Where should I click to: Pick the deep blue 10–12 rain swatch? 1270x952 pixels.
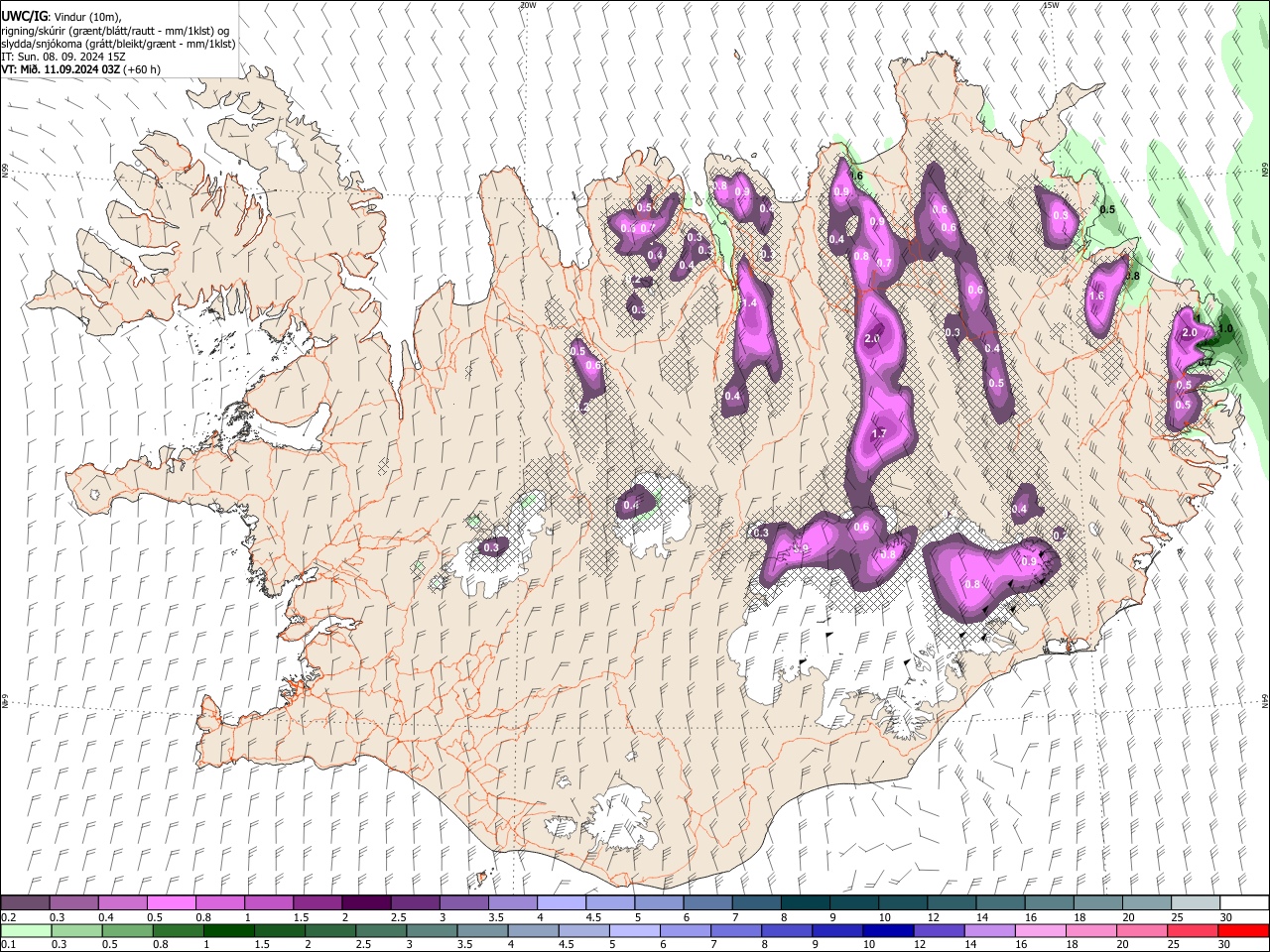tap(887, 930)
